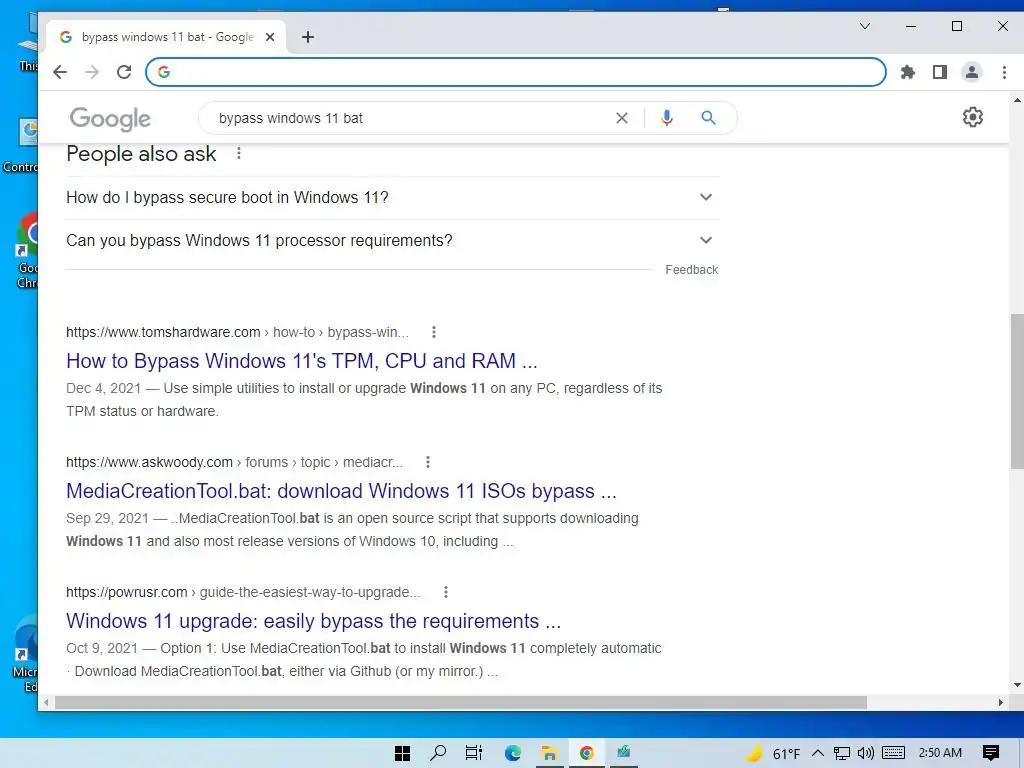
Task: Reload the current page
Action: tap(124, 72)
